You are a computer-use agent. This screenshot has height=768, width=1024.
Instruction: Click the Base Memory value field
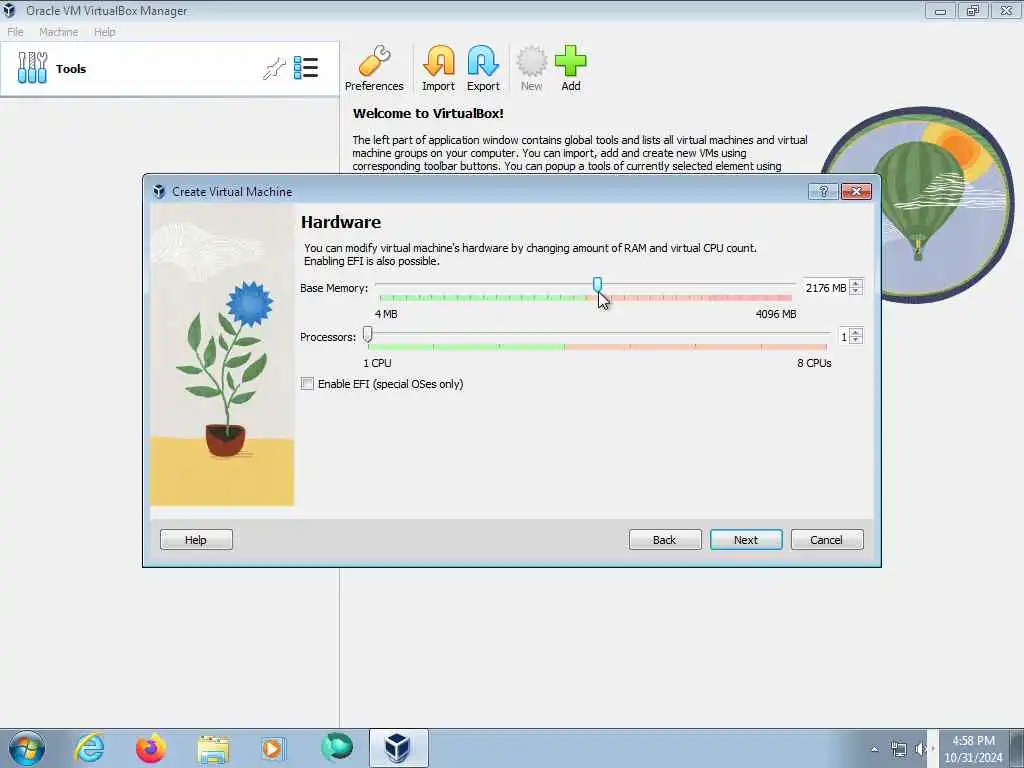(x=825, y=288)
